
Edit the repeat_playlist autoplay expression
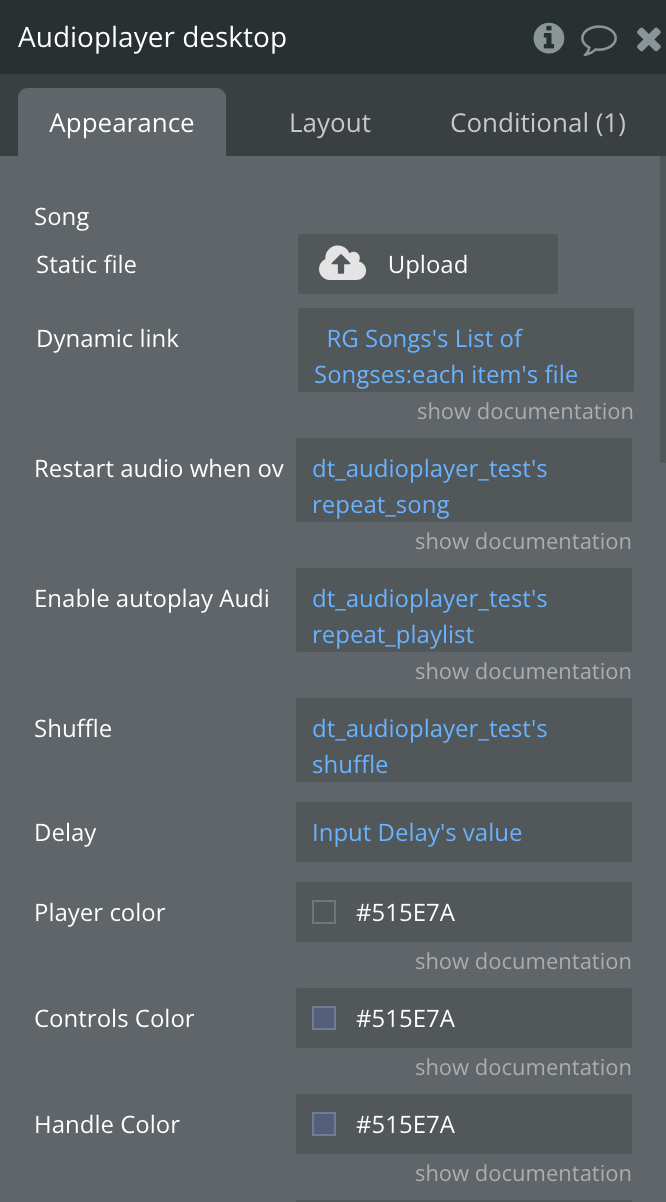[x=464, y=610]
